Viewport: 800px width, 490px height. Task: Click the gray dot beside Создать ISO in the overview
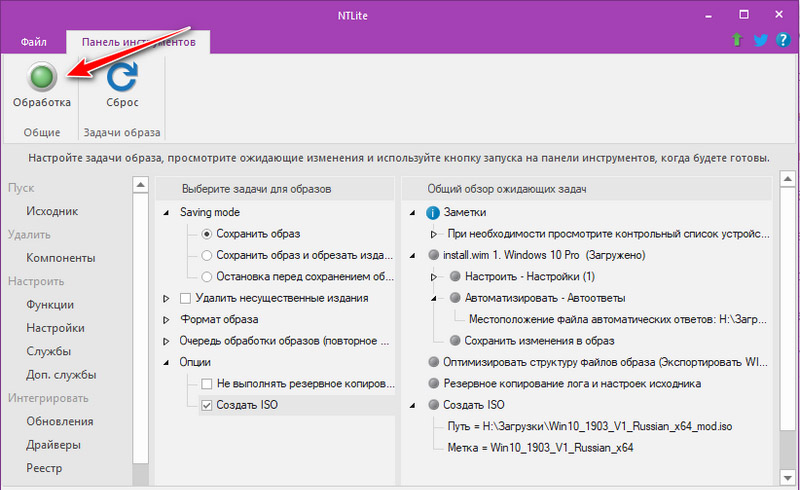(434, 405)
